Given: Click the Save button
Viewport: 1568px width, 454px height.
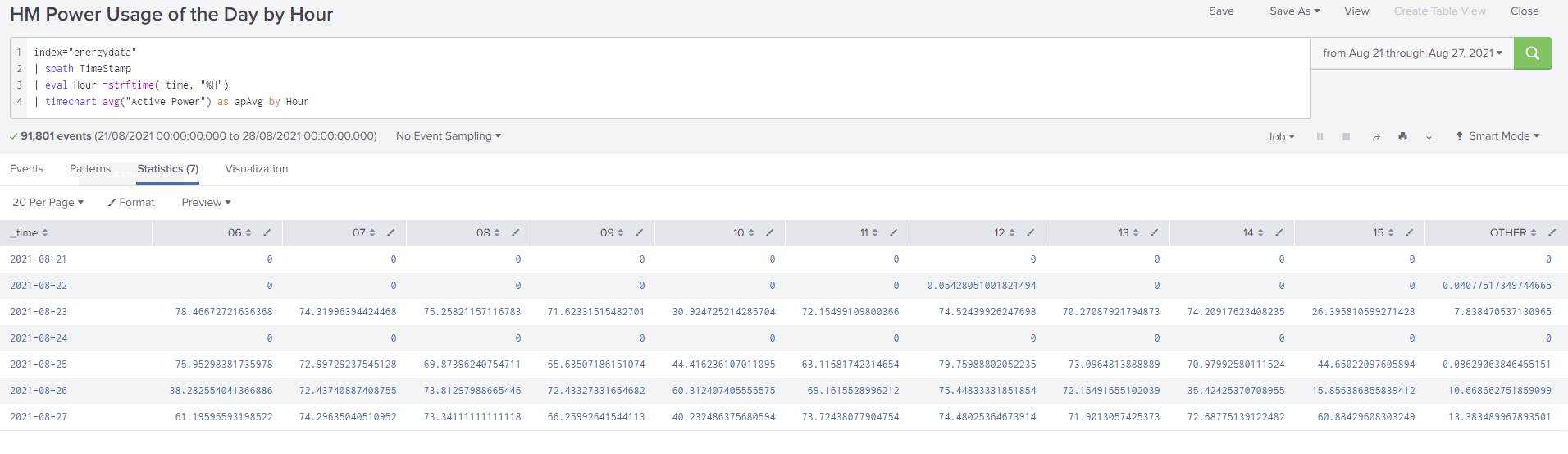Looking at the screenshot, I should coord(1221,11).
